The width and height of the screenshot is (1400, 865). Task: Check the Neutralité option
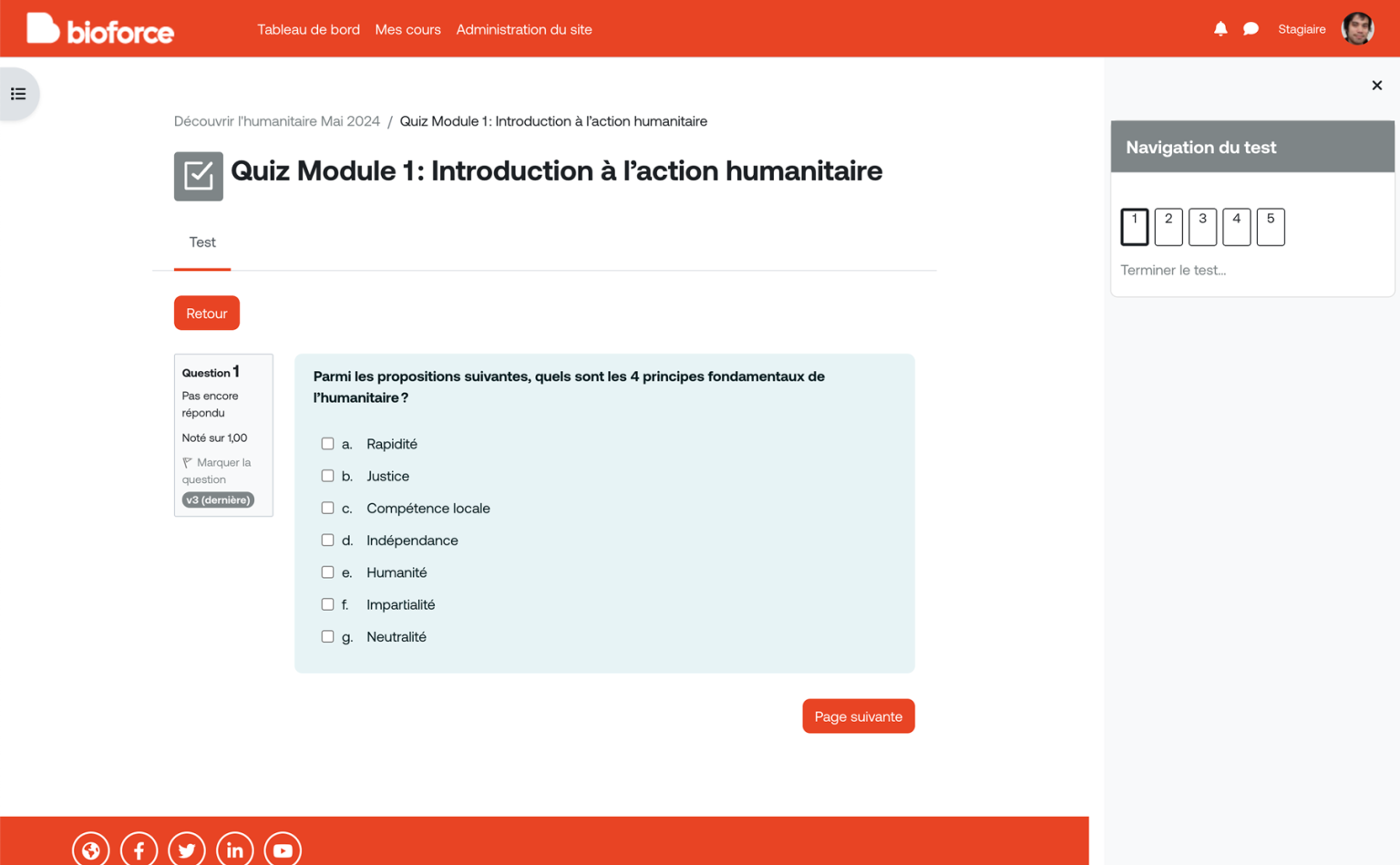point(328,636)
